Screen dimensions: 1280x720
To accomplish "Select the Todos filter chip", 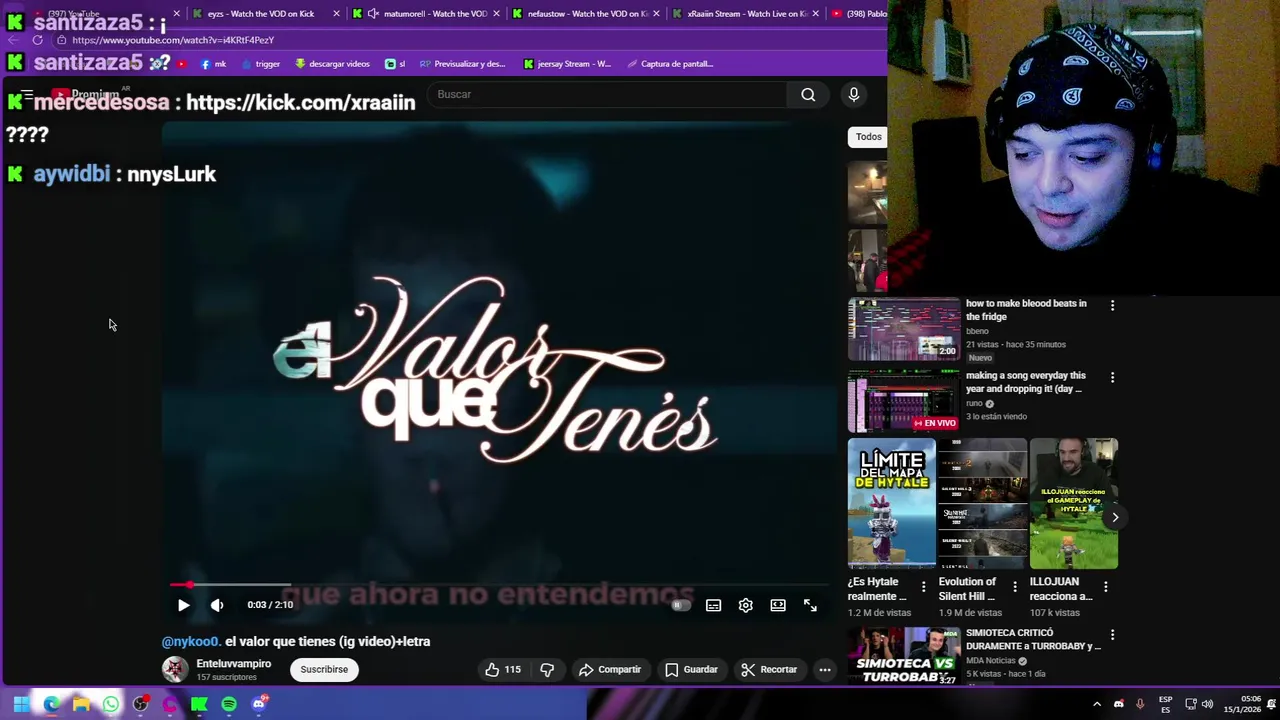I will 868,137.
